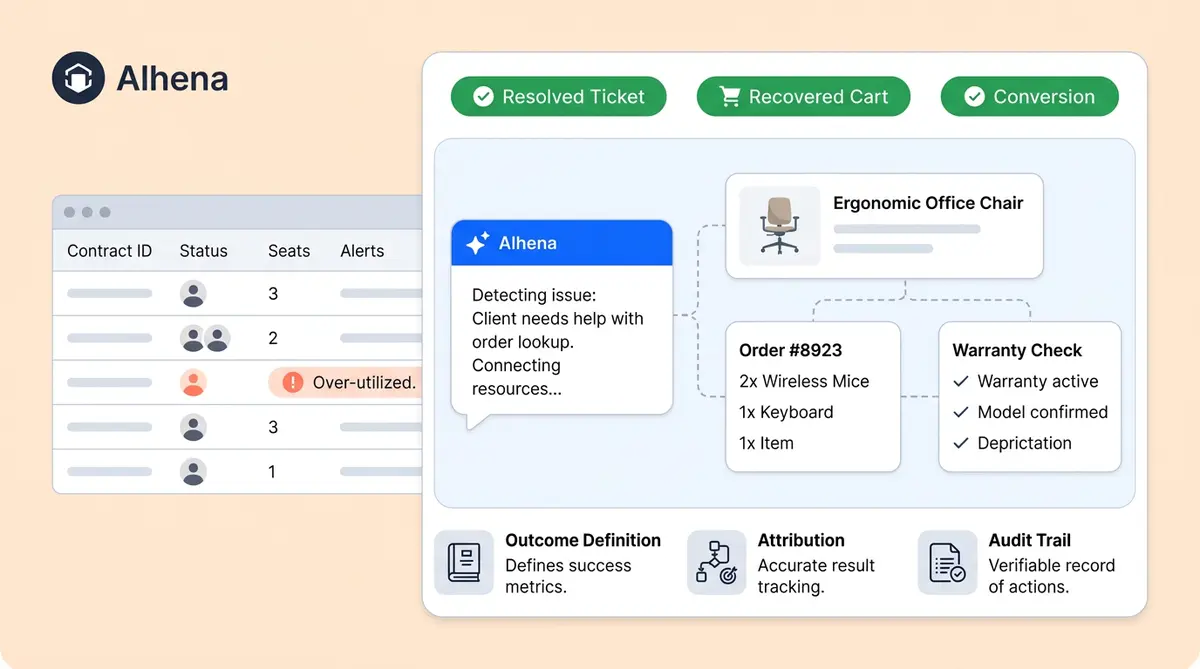Viewport: 1200px width, 669px height.
Task: Toggle the 'Model confirmed' checkmark
Action: pyautogui.click(x=961, y=412)
